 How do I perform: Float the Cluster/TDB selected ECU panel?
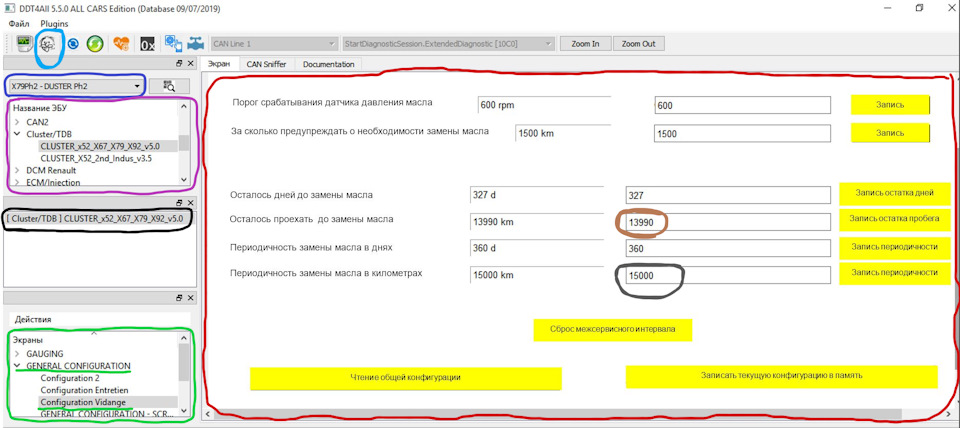(179, 203)
